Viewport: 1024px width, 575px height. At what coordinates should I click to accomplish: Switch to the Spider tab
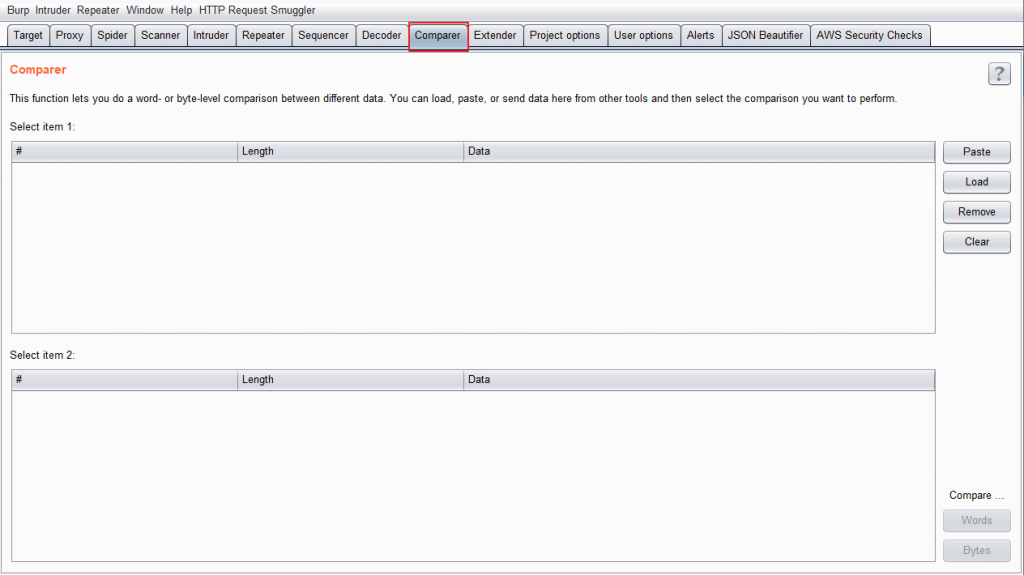tap(112, 35)
